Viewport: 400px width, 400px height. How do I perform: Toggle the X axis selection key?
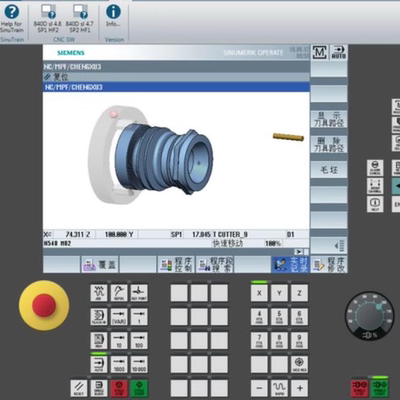pos(259,293)
